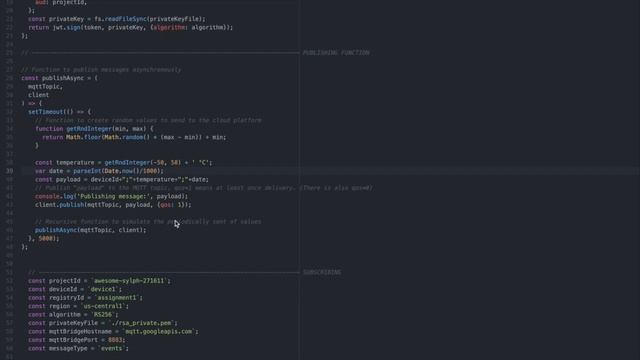Click the comment about publishing payload to MQTT topic
The height and width of the screenshot is (360, 640).
point(204,188)
